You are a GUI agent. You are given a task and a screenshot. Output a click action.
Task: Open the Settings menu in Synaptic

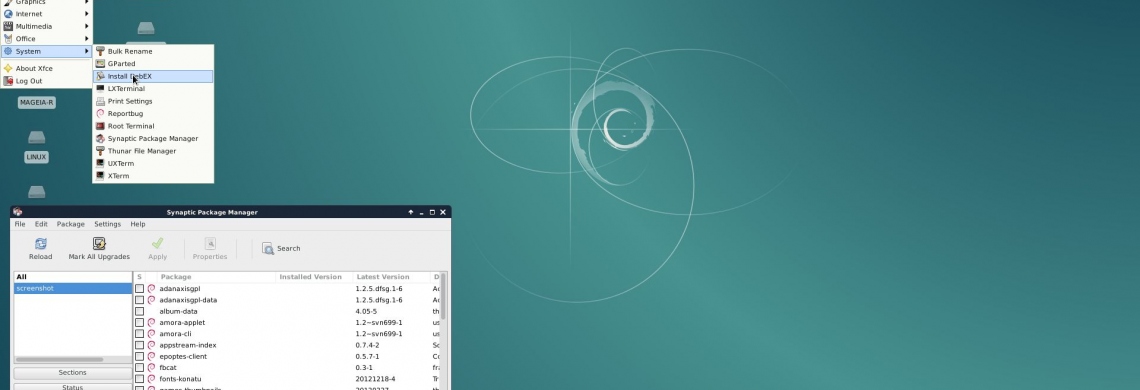108,224
